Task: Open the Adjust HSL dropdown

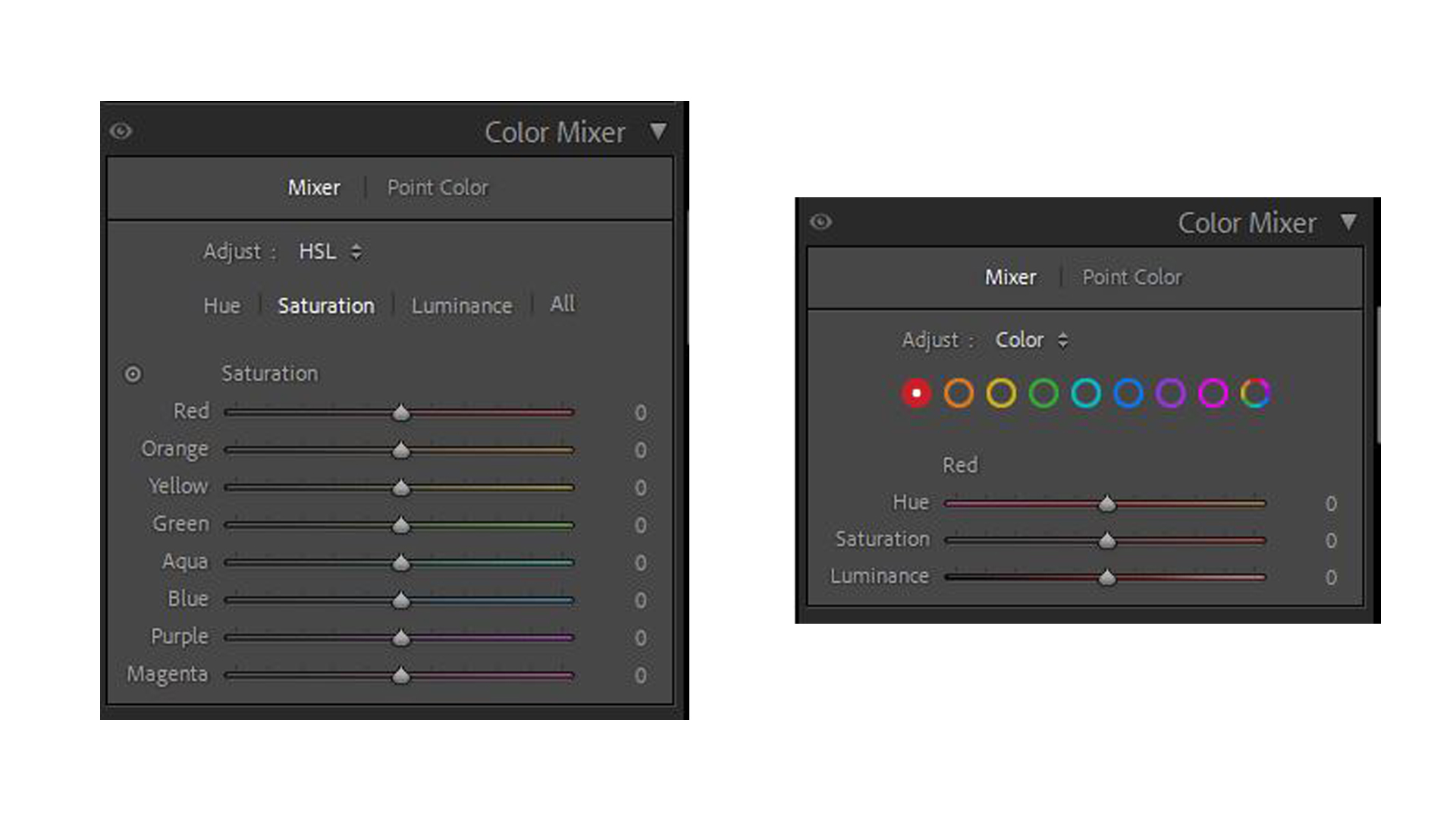Action: 329,252
